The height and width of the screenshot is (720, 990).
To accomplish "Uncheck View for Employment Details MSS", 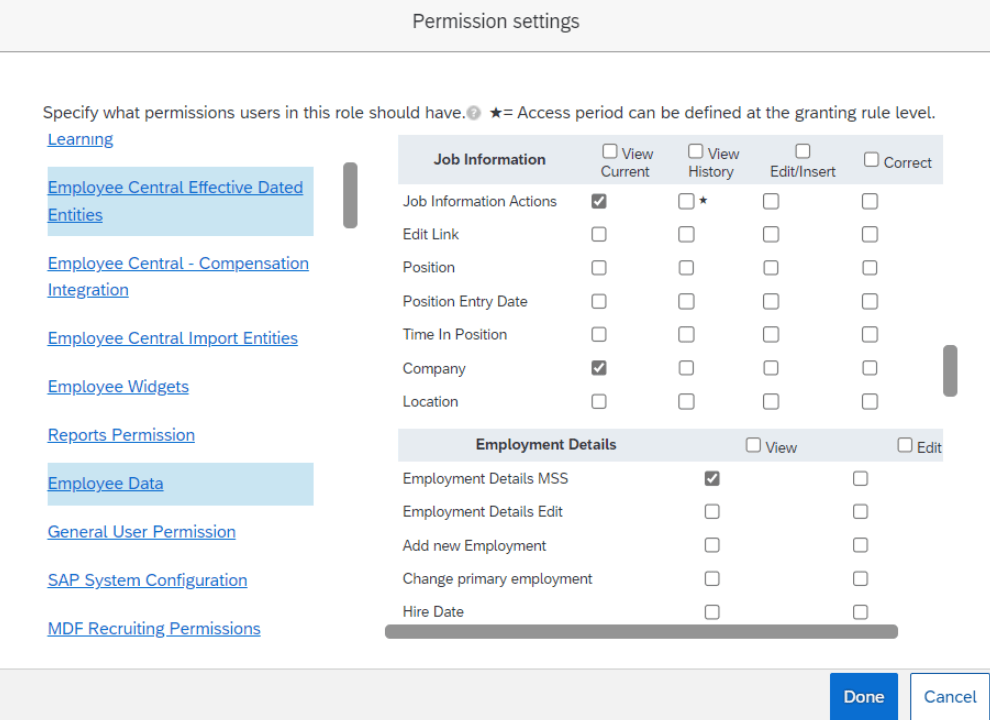I will [712, 479].
